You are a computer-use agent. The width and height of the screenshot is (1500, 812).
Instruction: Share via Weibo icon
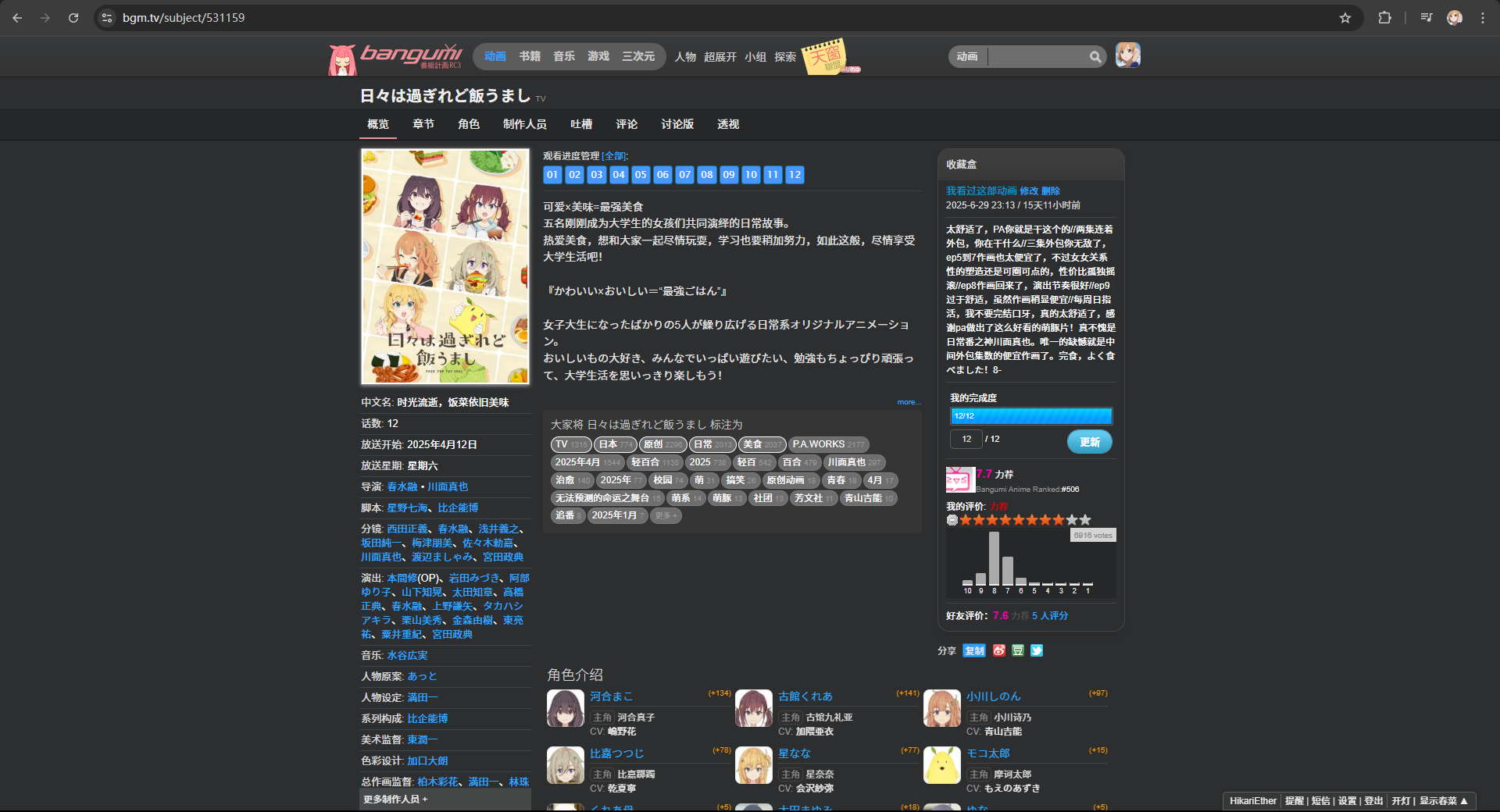pos(998,650)
